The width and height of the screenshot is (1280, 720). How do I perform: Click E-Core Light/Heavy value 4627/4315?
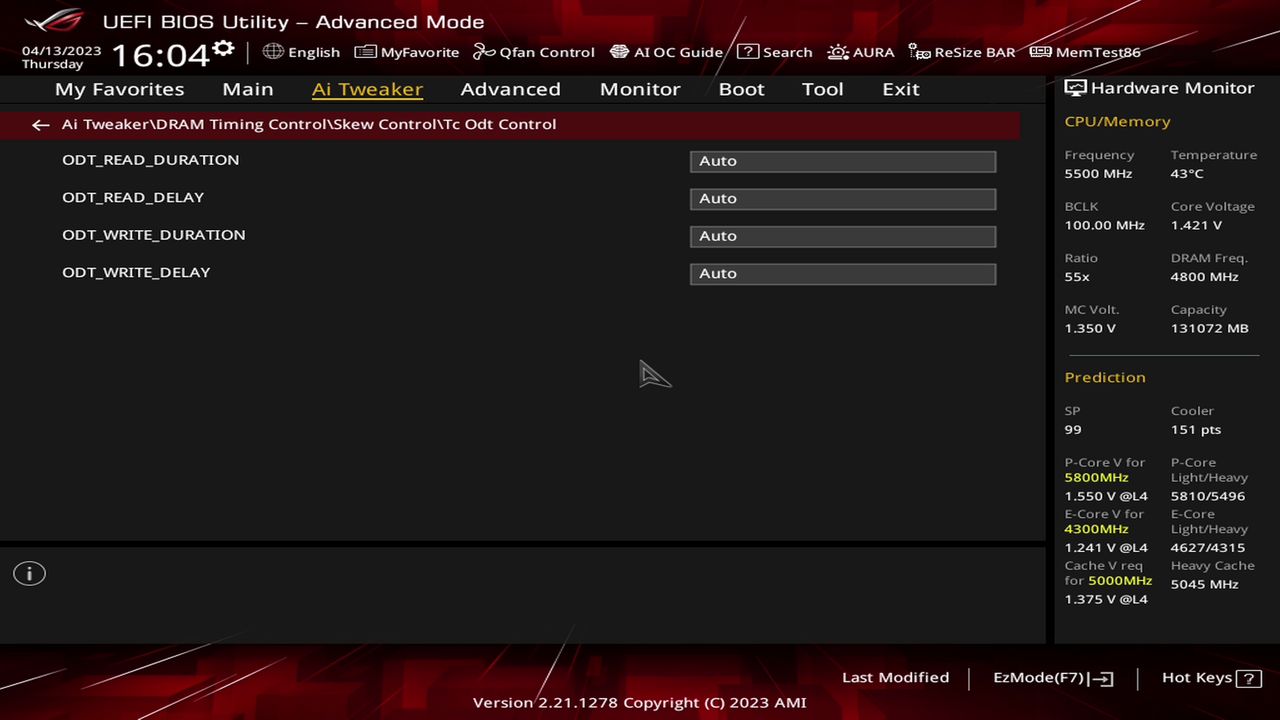tap(1208, 548)
